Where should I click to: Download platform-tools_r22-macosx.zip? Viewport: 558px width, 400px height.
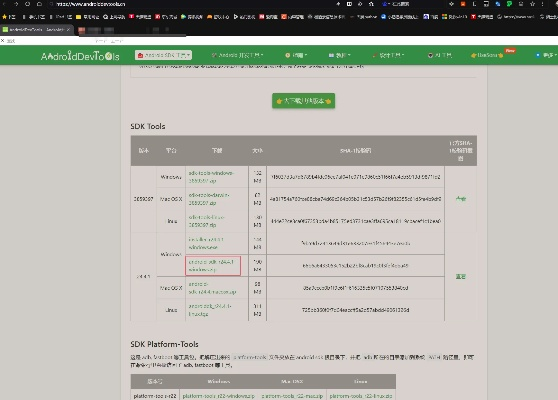pyautogui.click(x=292, y=396)
